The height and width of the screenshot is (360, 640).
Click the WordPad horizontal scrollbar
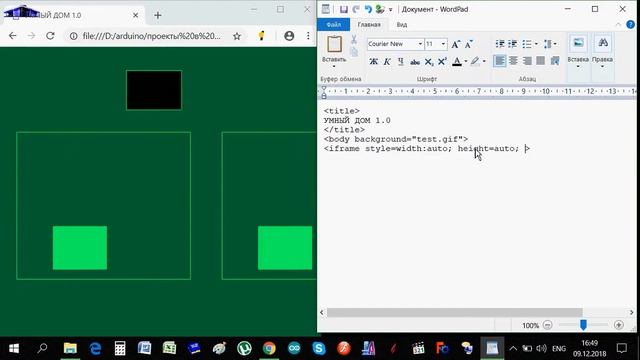pos(454,313)
